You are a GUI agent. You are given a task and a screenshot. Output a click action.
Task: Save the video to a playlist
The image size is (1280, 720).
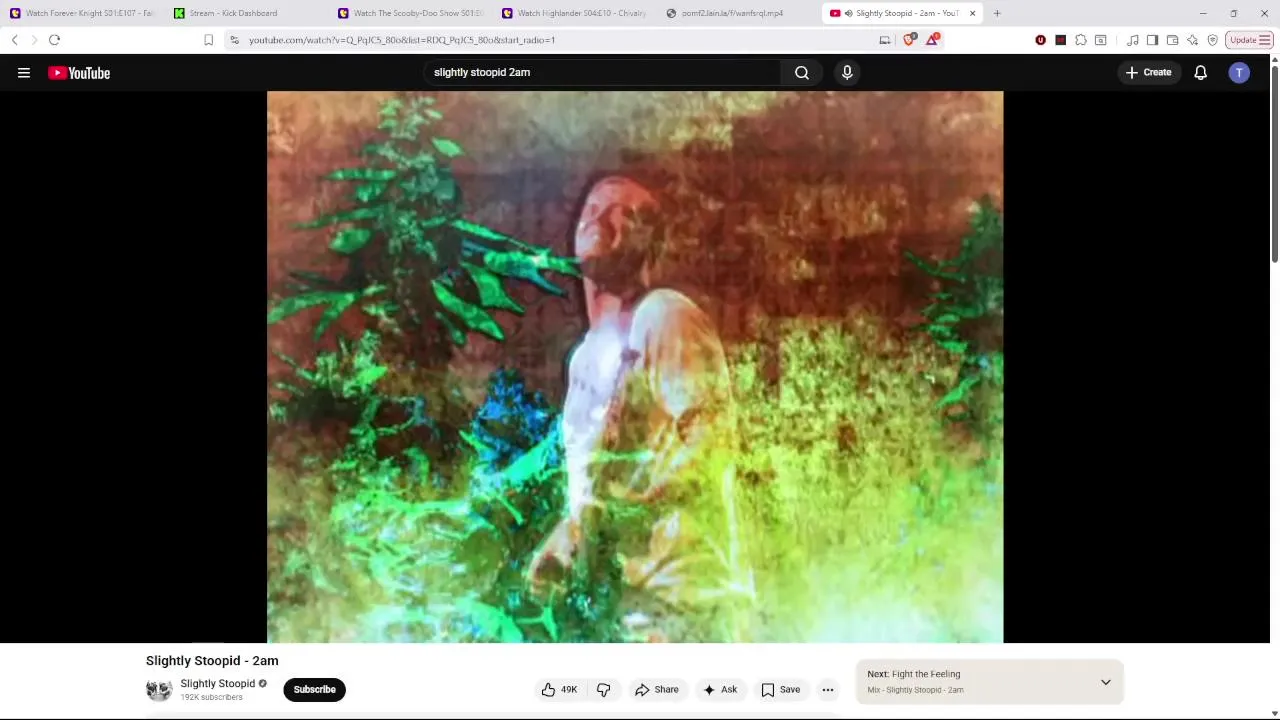(x=780, y=689)
